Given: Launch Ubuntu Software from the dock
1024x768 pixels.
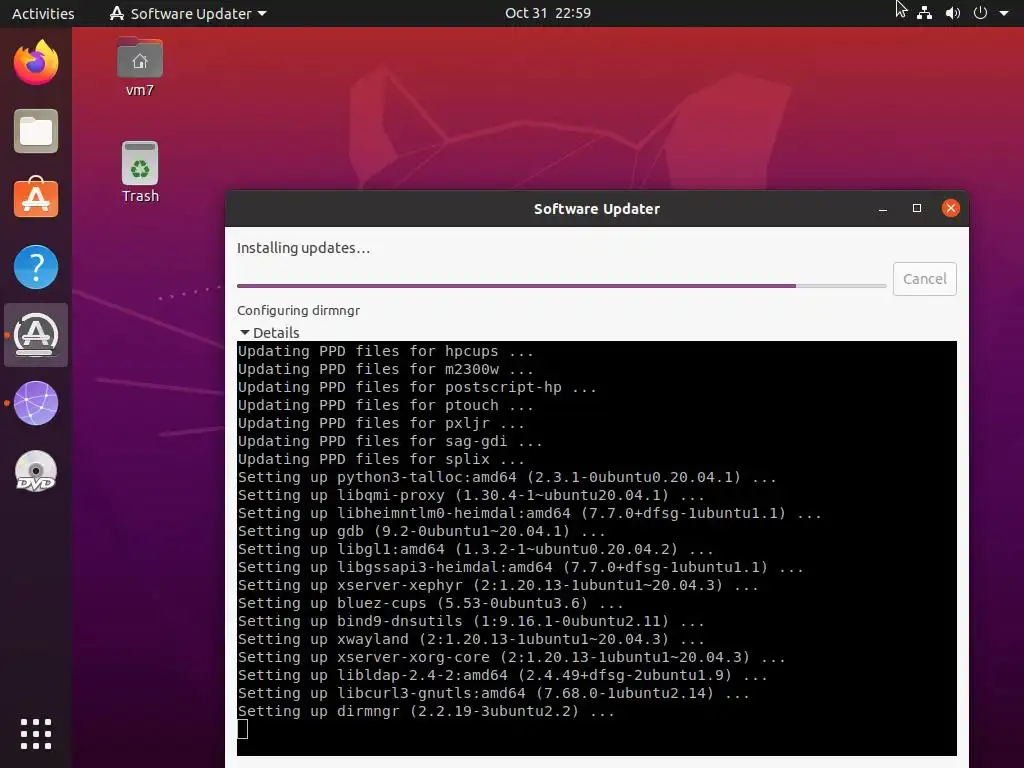Looking at the screenshot, I should pyautogui.click(x=36, y=198).
